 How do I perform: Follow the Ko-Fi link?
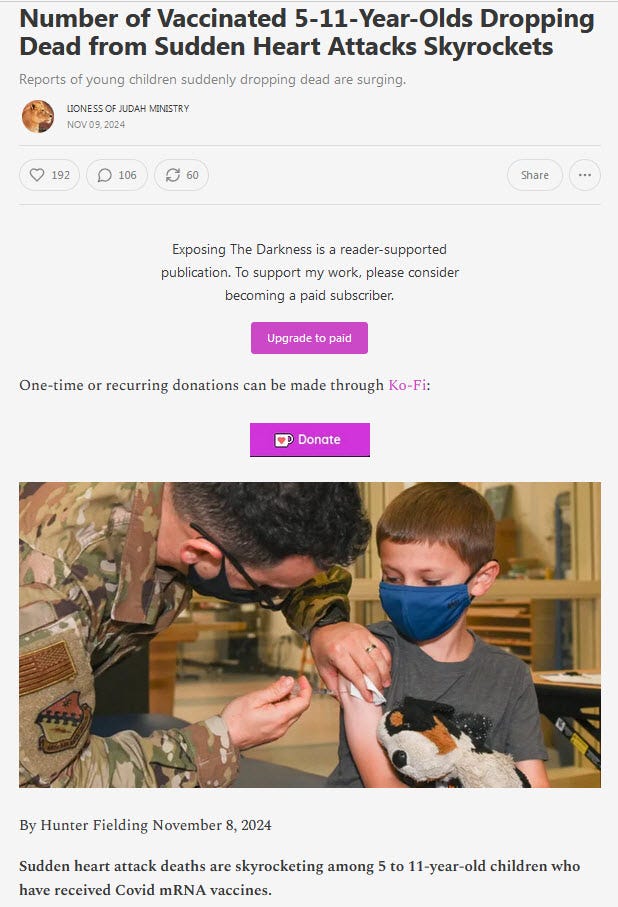pyautogui.click(x=407, y=385)
